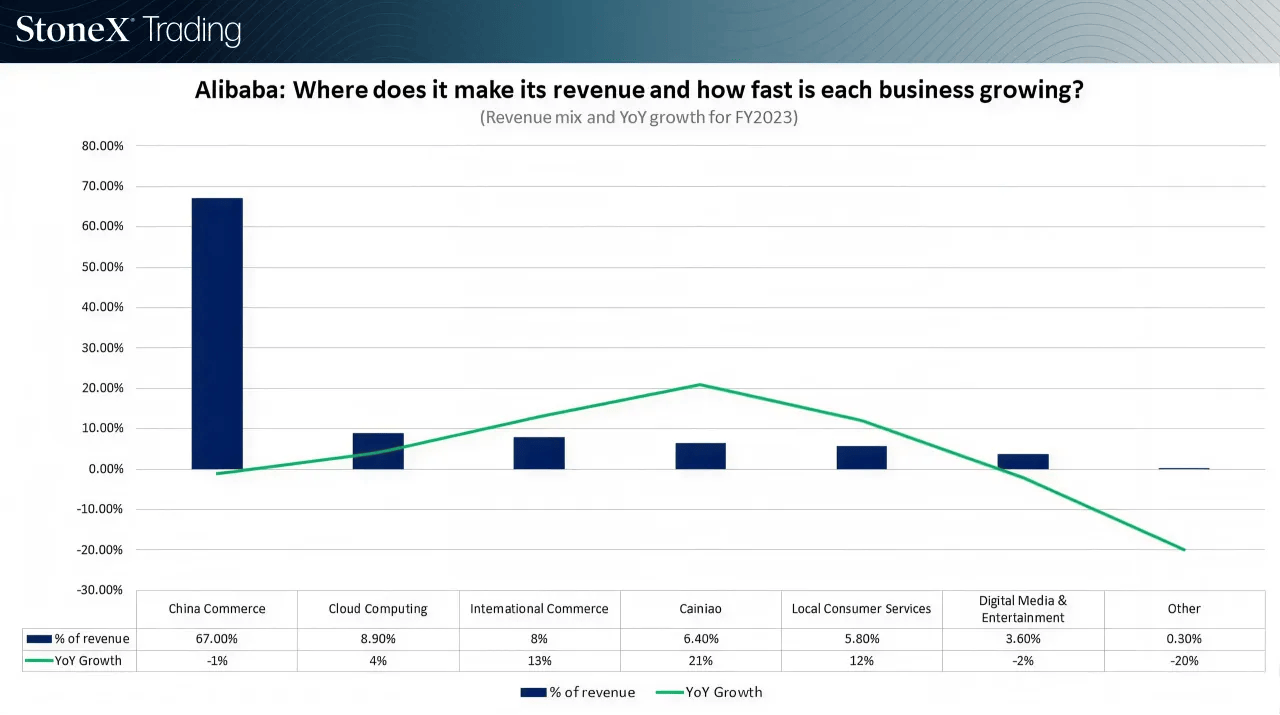
Task: Click the Digital Media & Entertainment revenue bar
Action: pos(1023,461)
